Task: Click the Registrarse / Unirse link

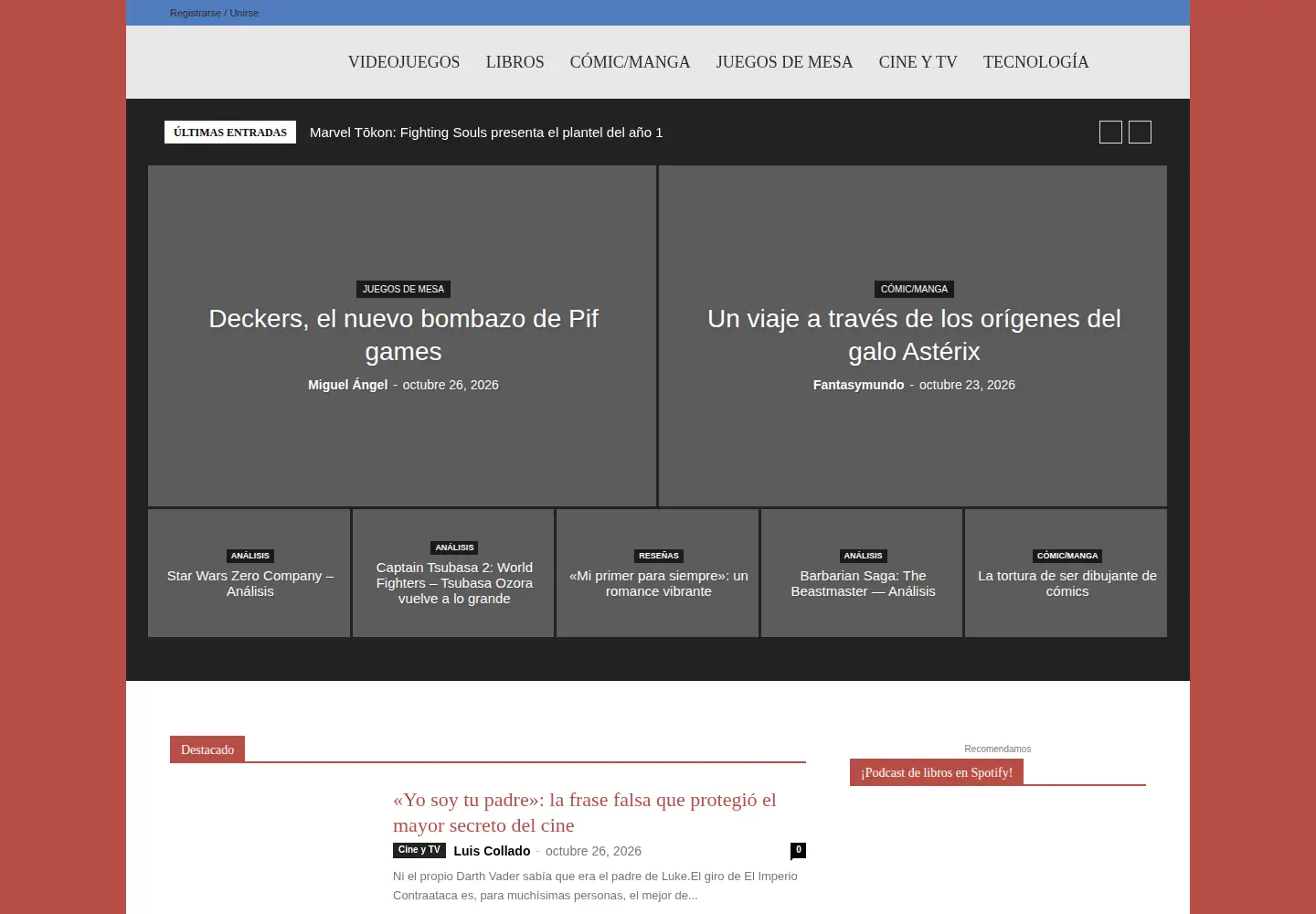Action: click(x=214, y=13)
